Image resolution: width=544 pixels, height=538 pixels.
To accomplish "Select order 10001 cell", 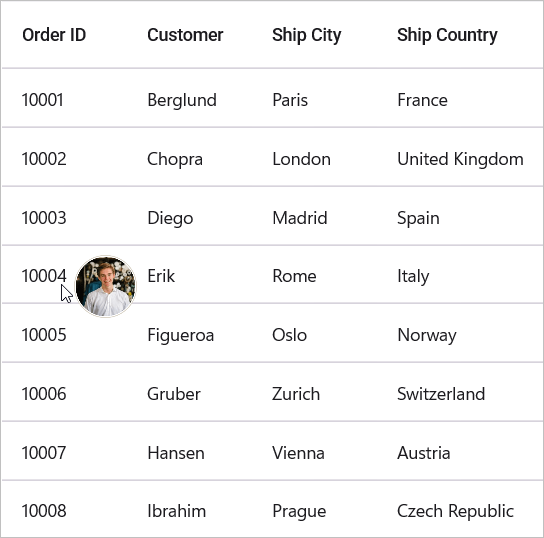I will [43, 100].
